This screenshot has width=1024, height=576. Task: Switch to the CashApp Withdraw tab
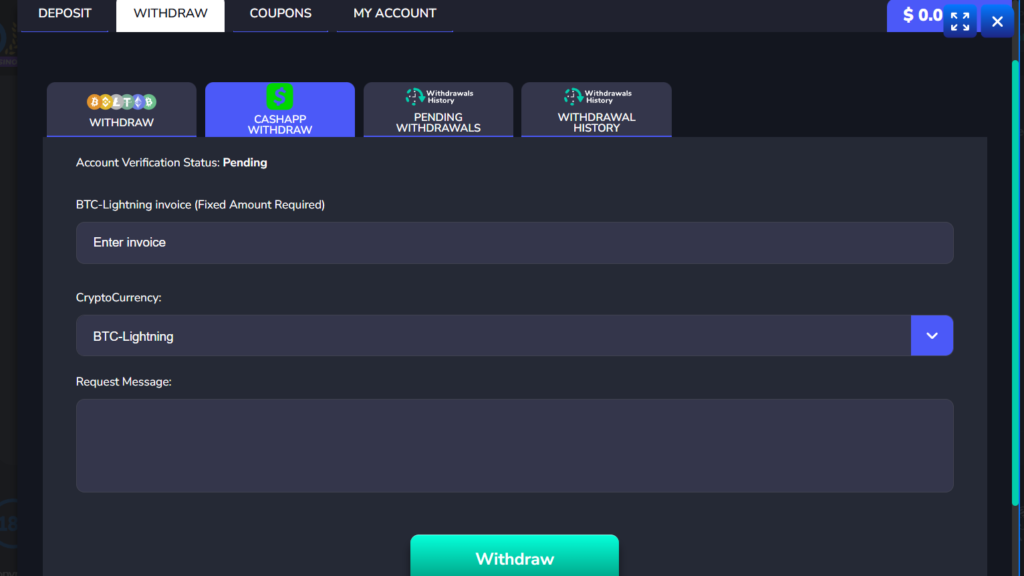tap(279, 110)
